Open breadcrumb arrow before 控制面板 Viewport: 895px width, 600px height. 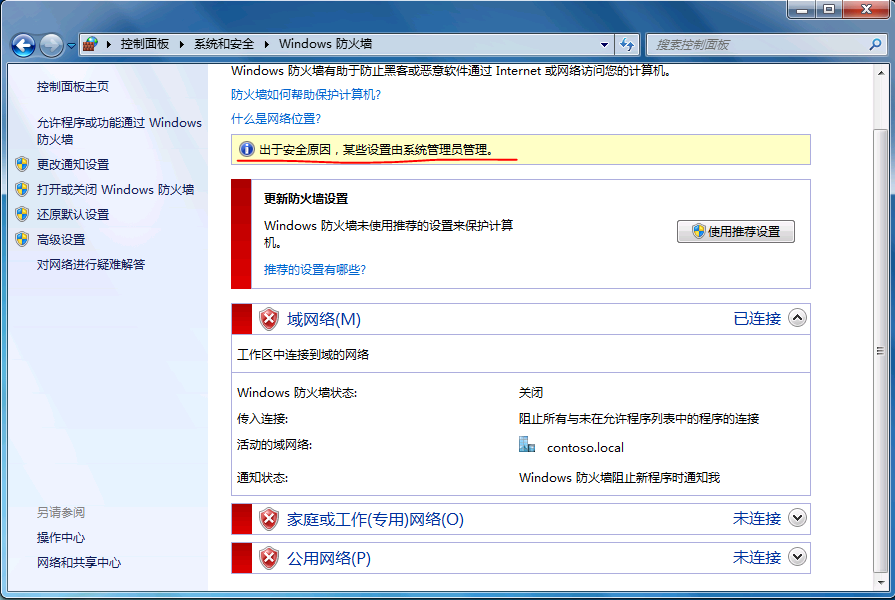108,45
